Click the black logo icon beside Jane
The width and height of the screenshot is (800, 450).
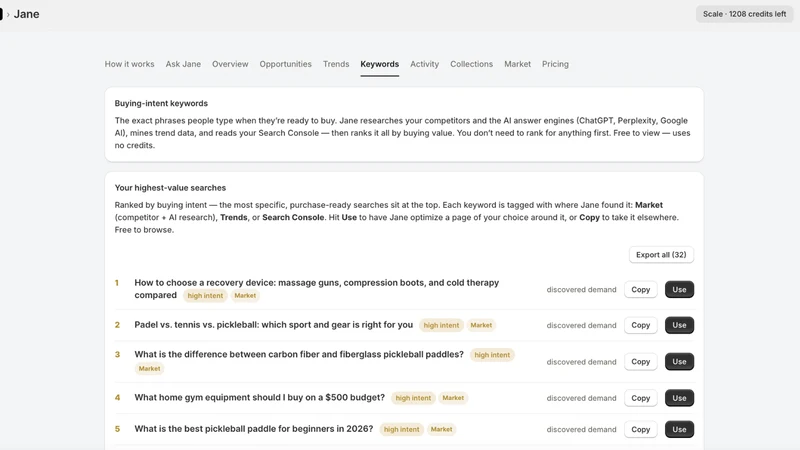pyautogui.click(x=1, y=14)
